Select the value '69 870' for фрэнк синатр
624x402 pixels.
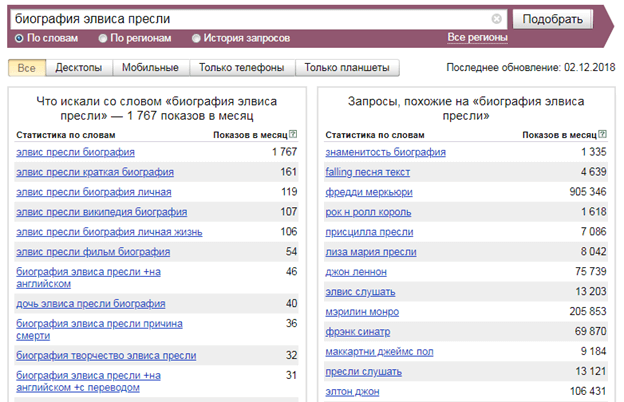point(591,331)
